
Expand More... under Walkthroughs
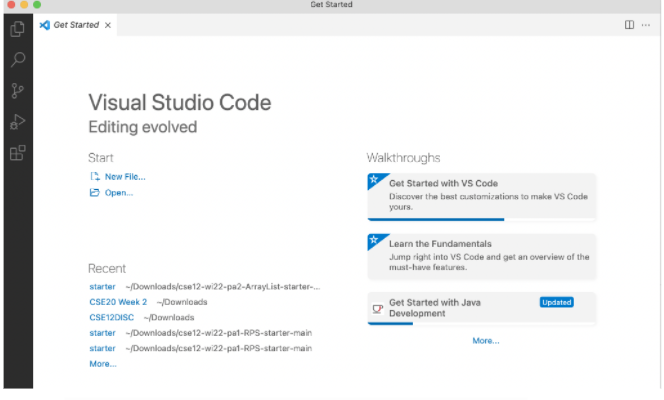485,341
